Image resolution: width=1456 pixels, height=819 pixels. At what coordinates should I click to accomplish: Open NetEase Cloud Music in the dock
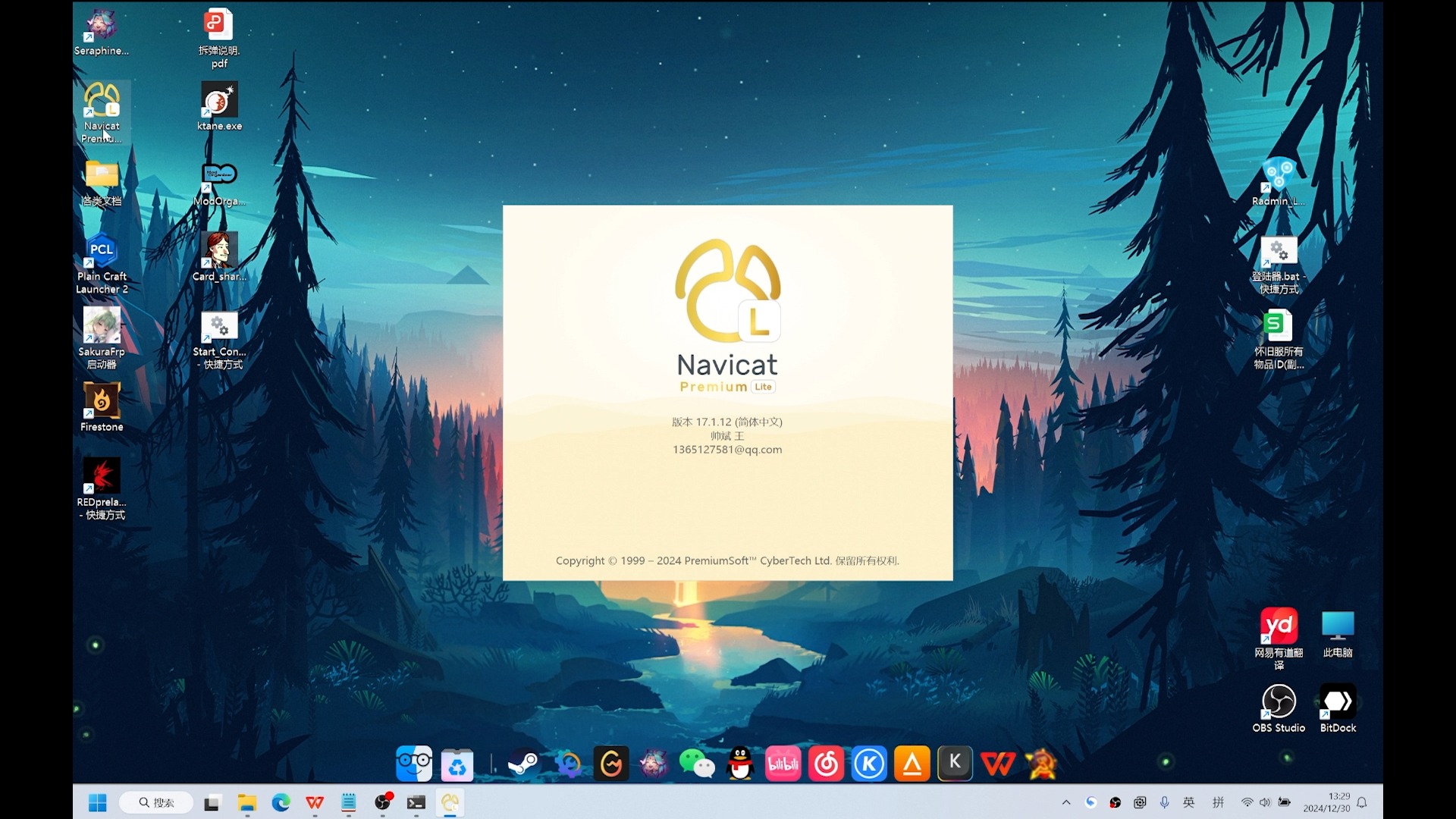tap(826, 764)
